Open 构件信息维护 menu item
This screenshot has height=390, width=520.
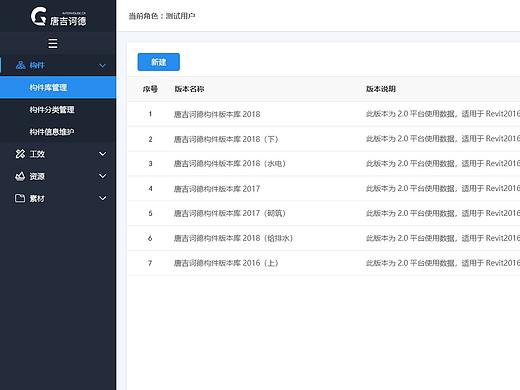[x=58, y=132]
